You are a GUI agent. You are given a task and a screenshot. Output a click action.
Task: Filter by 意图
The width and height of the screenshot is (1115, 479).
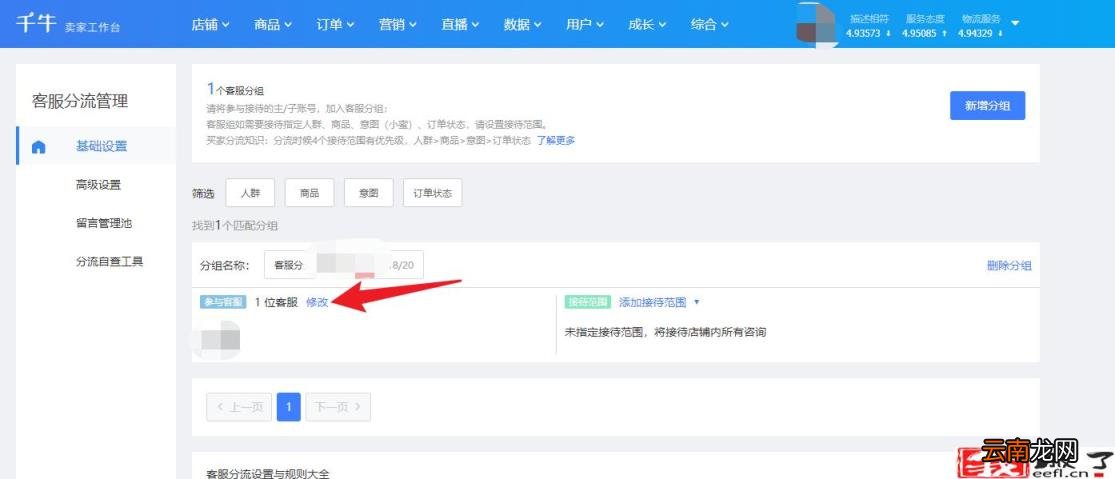point(368,193)
